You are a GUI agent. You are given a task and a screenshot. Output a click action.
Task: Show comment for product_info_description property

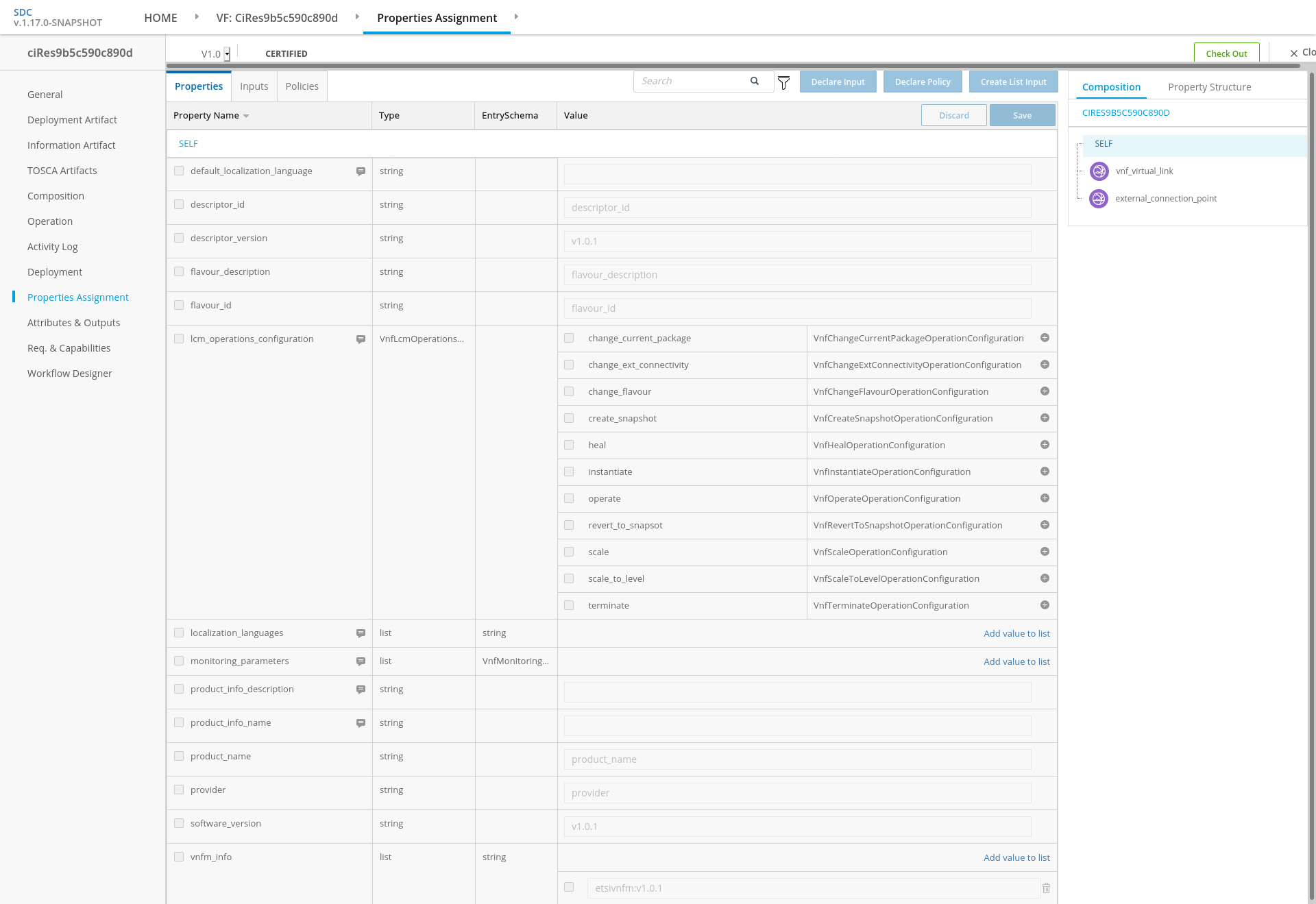361,689
